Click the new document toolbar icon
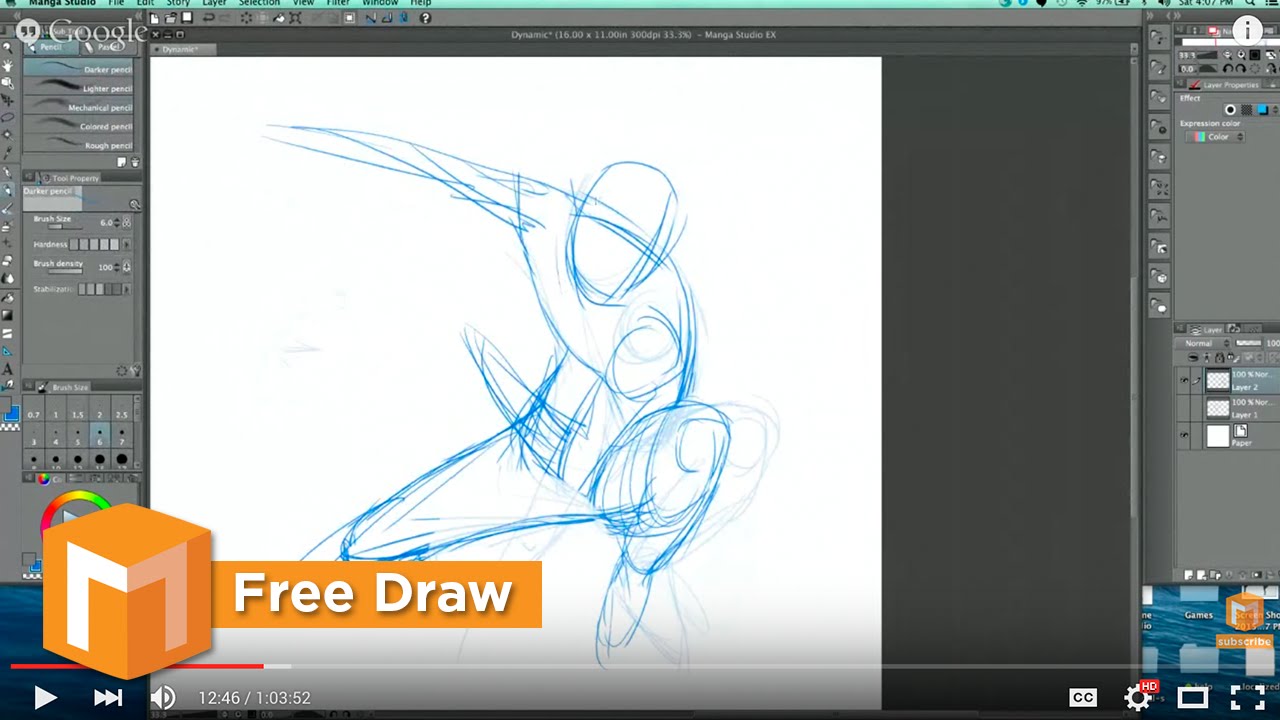The width and height of the screenshot is (1280, 720). click(156, 18)
